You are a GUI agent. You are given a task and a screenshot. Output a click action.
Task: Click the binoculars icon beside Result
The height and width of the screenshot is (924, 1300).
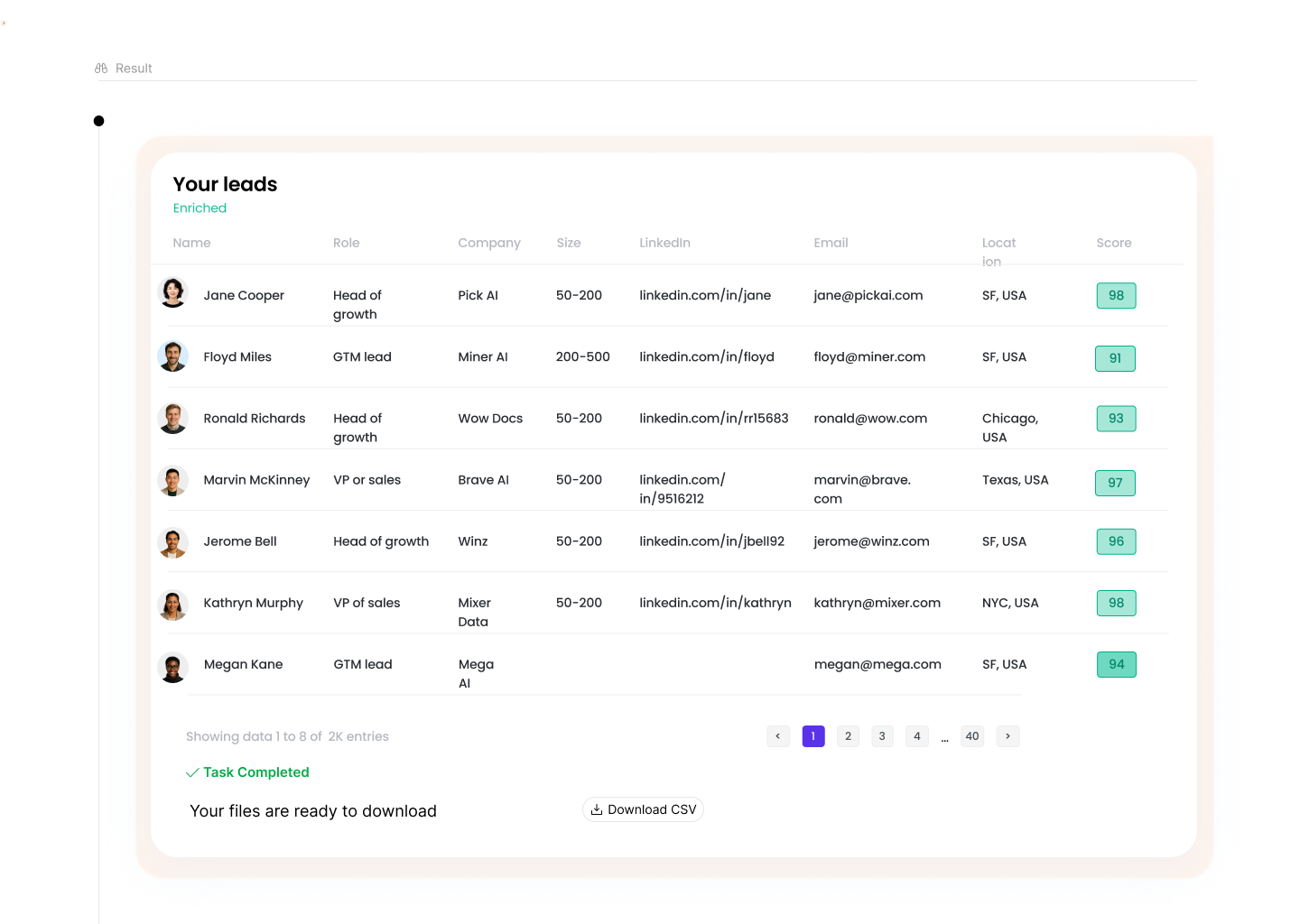[100, 68]
